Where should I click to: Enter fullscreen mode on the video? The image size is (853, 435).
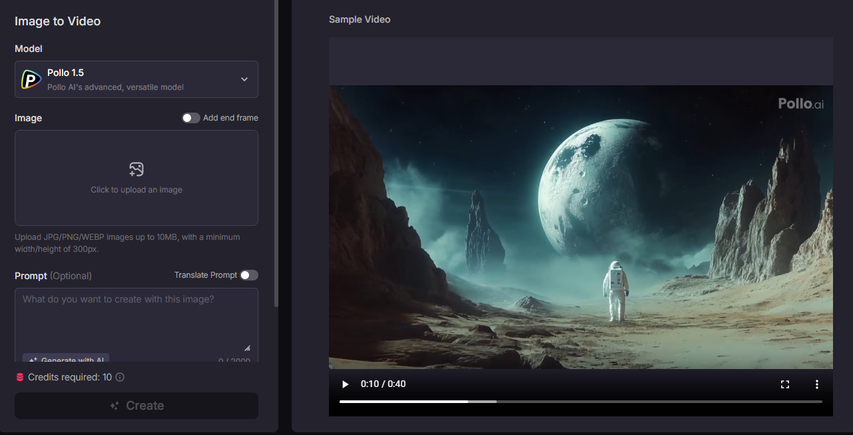(784, 384)
